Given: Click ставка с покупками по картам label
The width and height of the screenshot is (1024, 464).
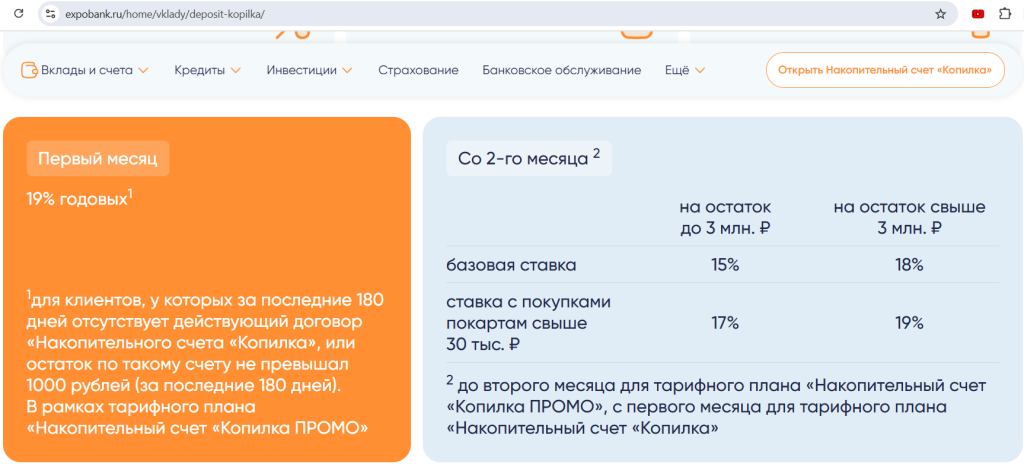Looking at the screenshot, I should tap(528, 323).
